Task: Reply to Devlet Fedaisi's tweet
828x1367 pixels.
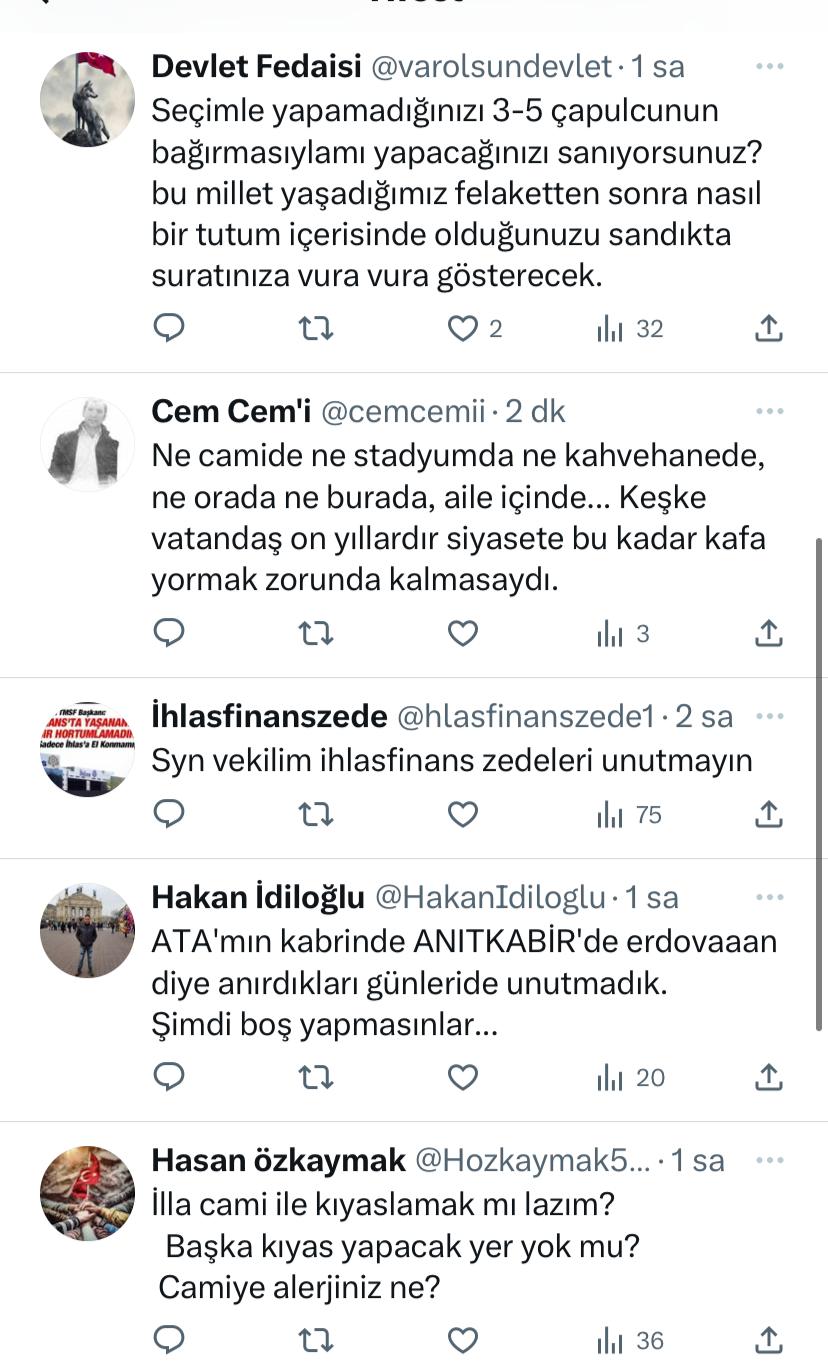Action: click(170, 329)
